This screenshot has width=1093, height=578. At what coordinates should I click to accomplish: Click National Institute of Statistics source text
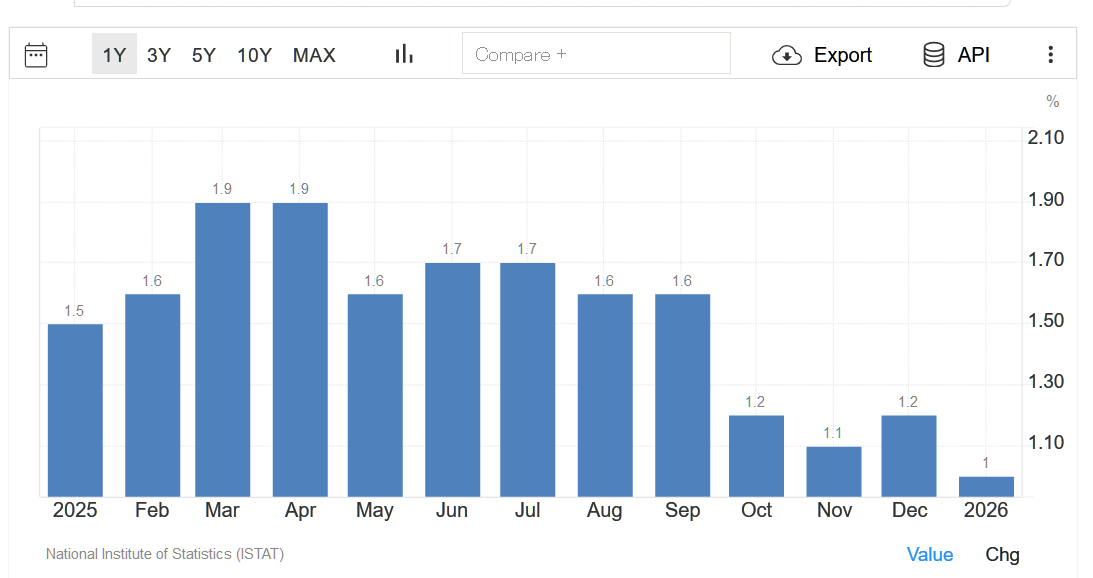pyautogui.click(x=165, y=554)
